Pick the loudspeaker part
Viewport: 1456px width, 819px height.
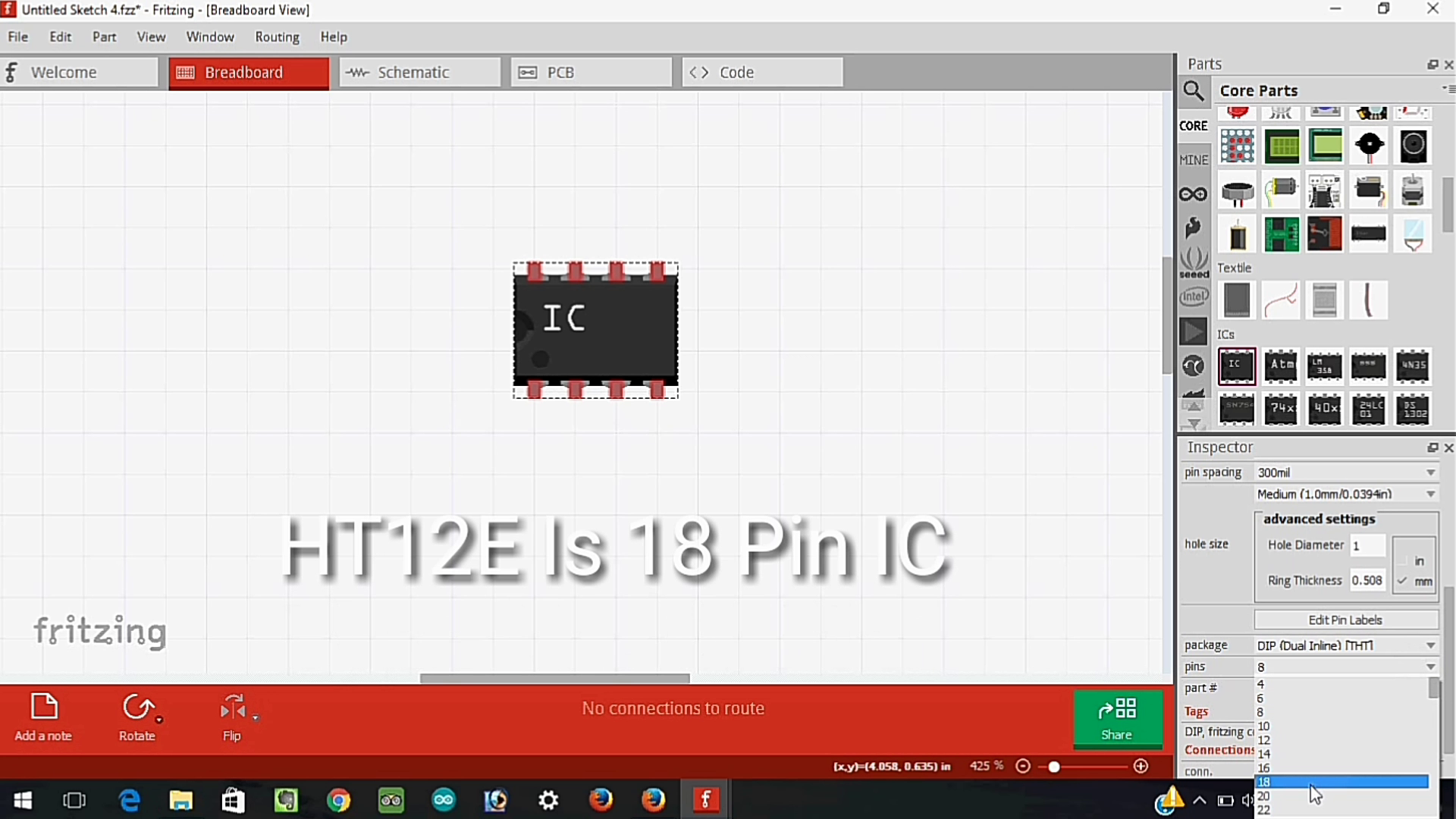(1413, 146)
